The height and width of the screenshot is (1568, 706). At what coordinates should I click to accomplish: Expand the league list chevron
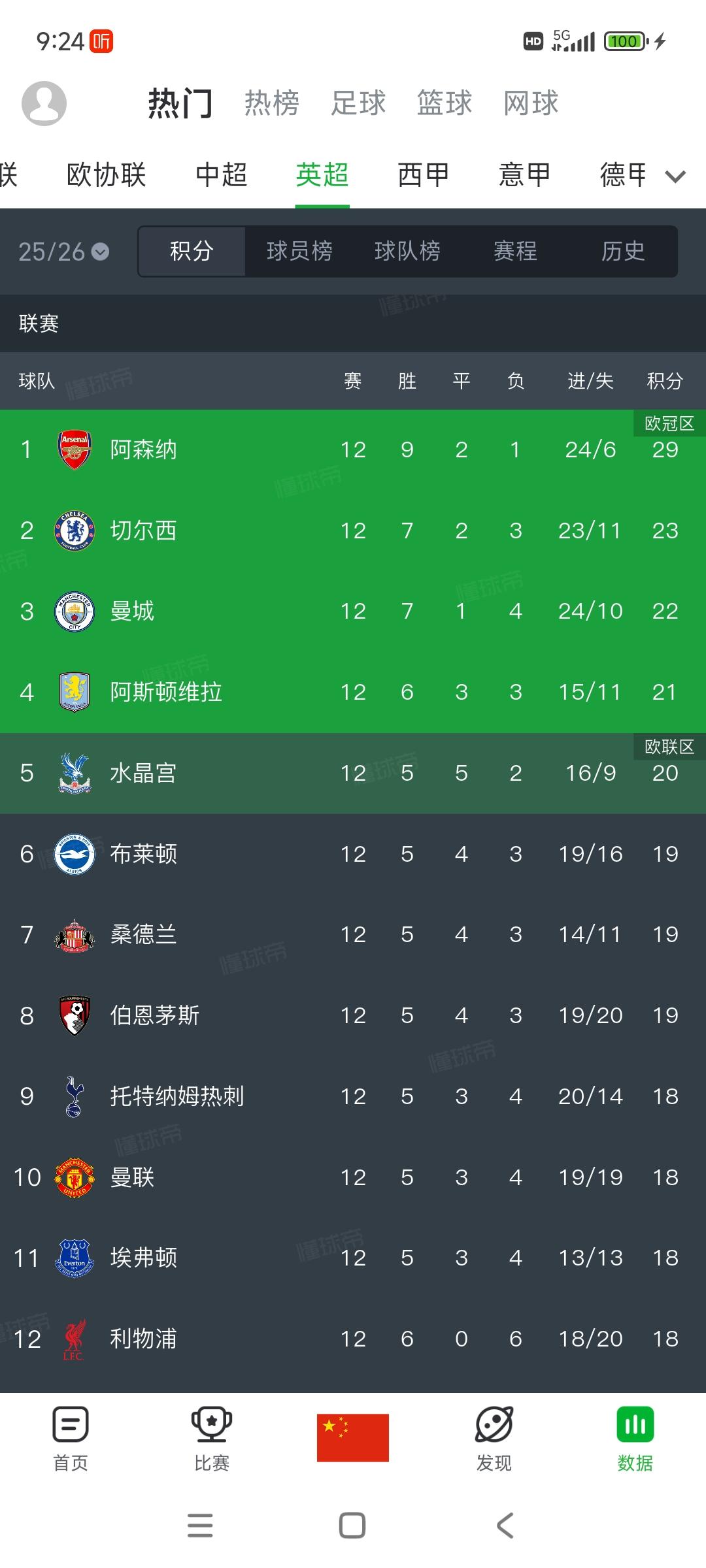pyautogui.click(x=675, y=176)
